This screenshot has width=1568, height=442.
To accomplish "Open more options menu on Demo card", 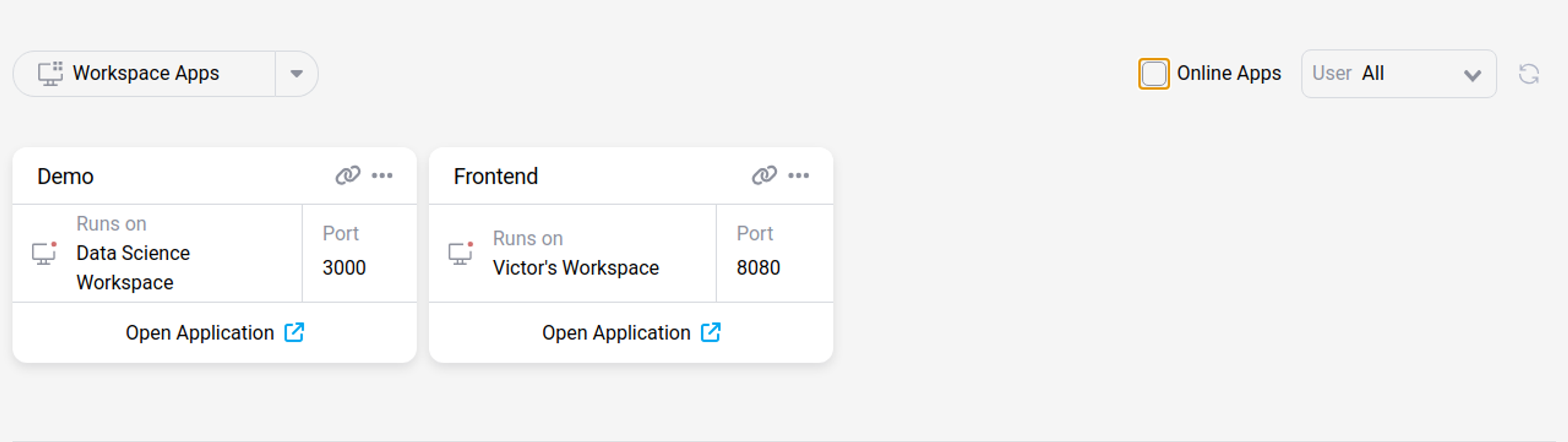I will pyautogui.click(x=382, y=175).
